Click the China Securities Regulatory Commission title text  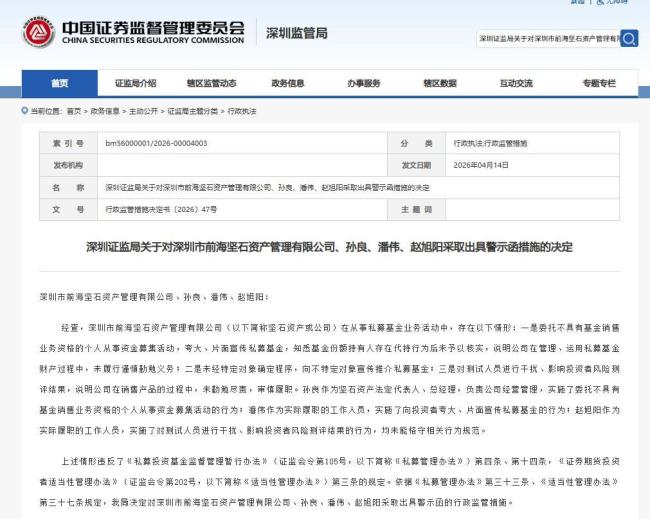[x=153, y=32]
